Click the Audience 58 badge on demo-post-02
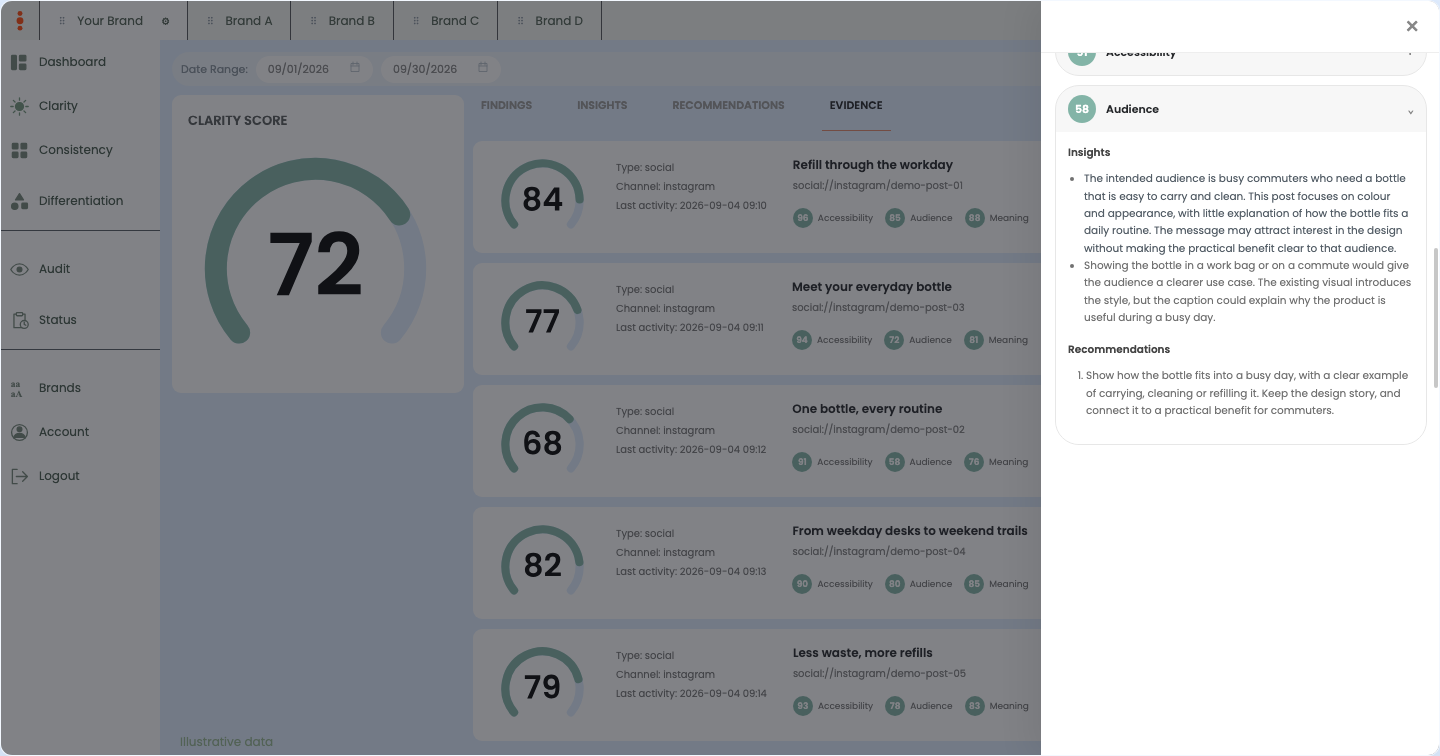This screenshot has width=1440, height=756. tap(894, 462)
